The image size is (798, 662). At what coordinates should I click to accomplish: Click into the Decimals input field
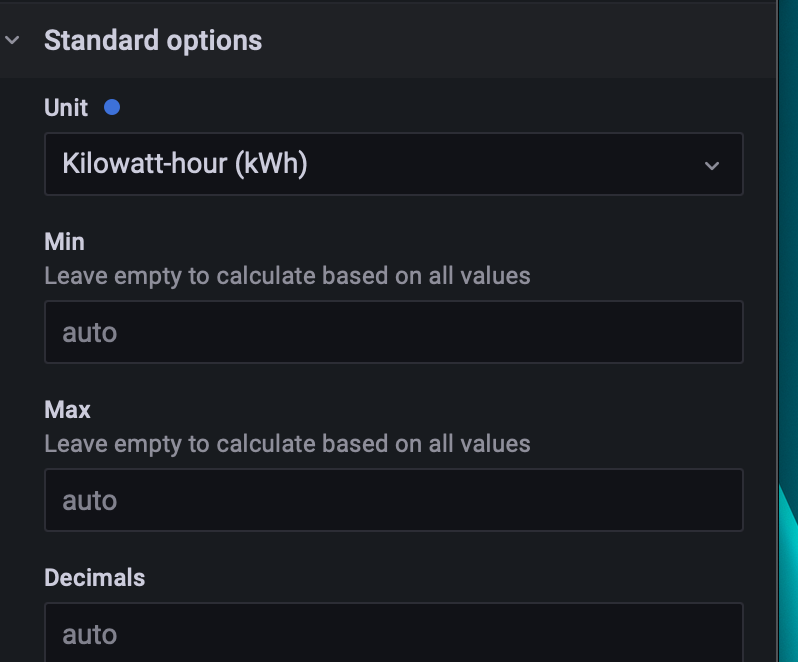393,634
